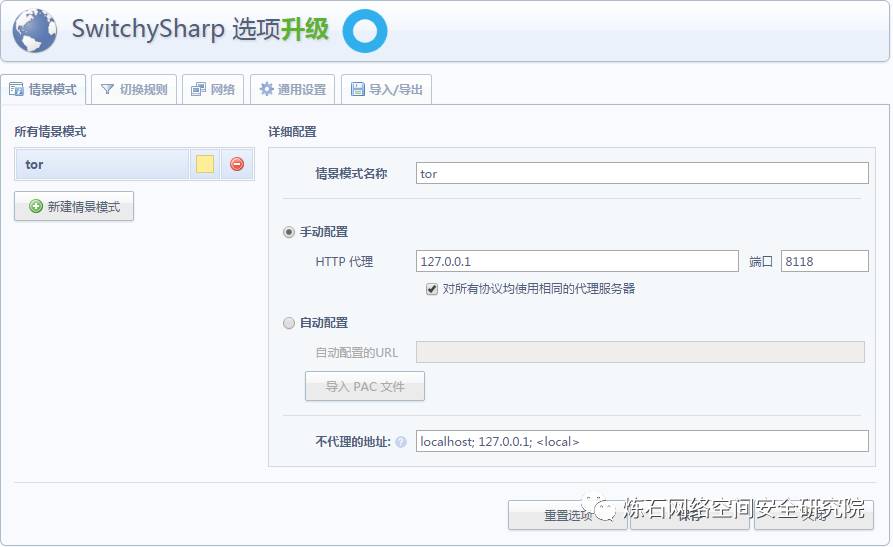This screenshot has width=893, height=547.
Task: Click the 不代理的地址 input field
Action: tap(642, 441)
